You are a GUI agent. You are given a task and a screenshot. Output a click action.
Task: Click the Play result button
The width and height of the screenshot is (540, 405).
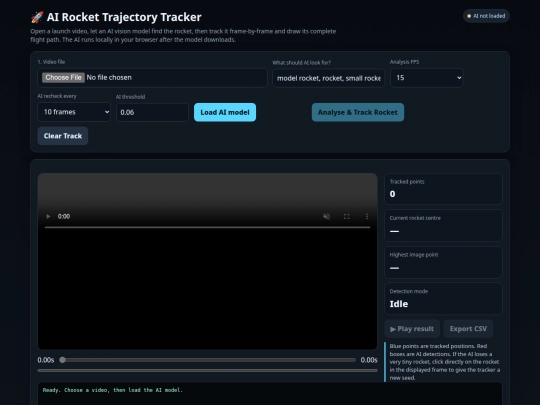(412, 329)
